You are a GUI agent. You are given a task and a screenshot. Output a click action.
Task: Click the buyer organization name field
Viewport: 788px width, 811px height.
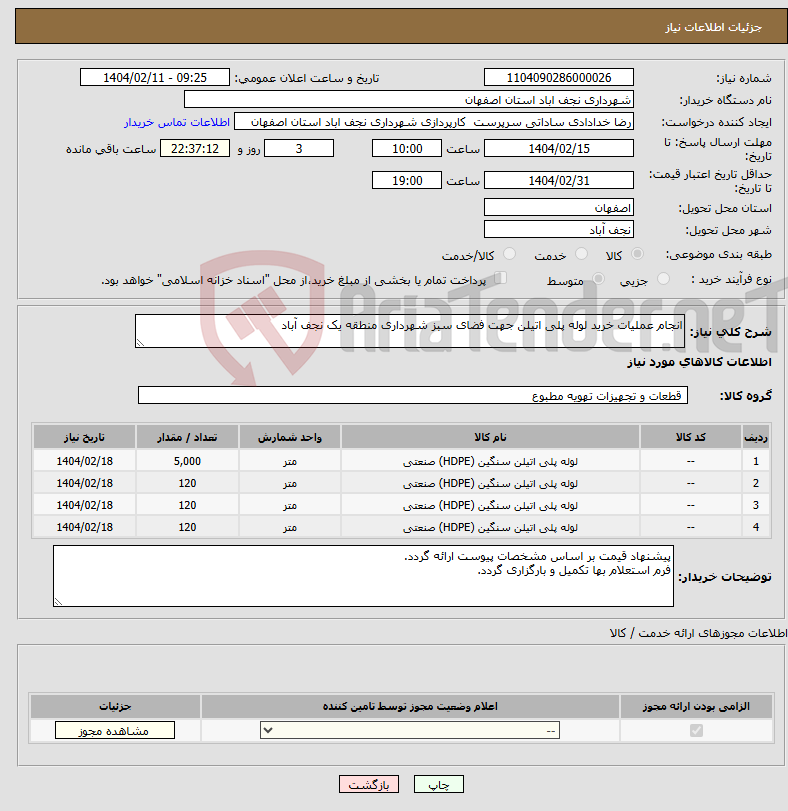coord(408,100)
